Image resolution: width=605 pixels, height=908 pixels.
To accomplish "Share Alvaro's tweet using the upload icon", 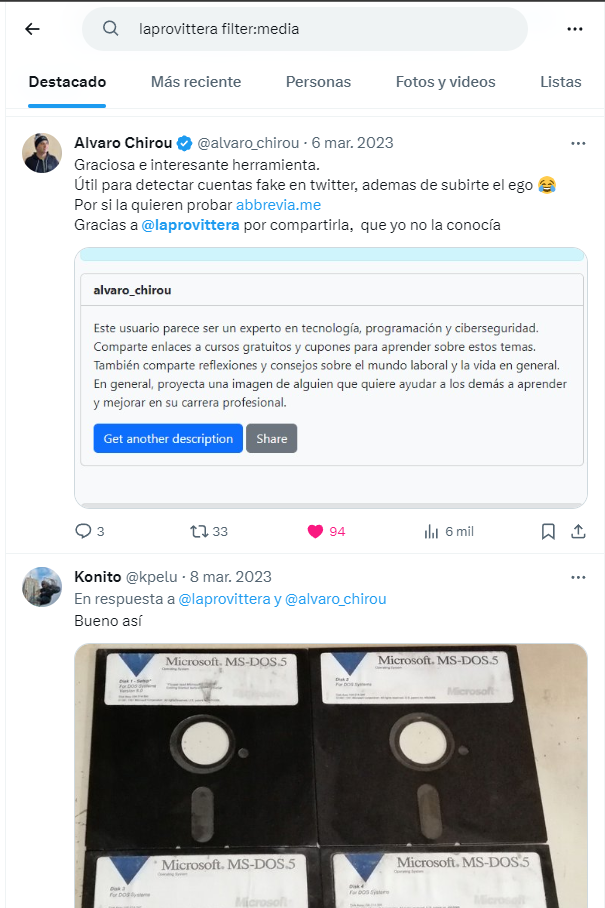I will [578, 531].
